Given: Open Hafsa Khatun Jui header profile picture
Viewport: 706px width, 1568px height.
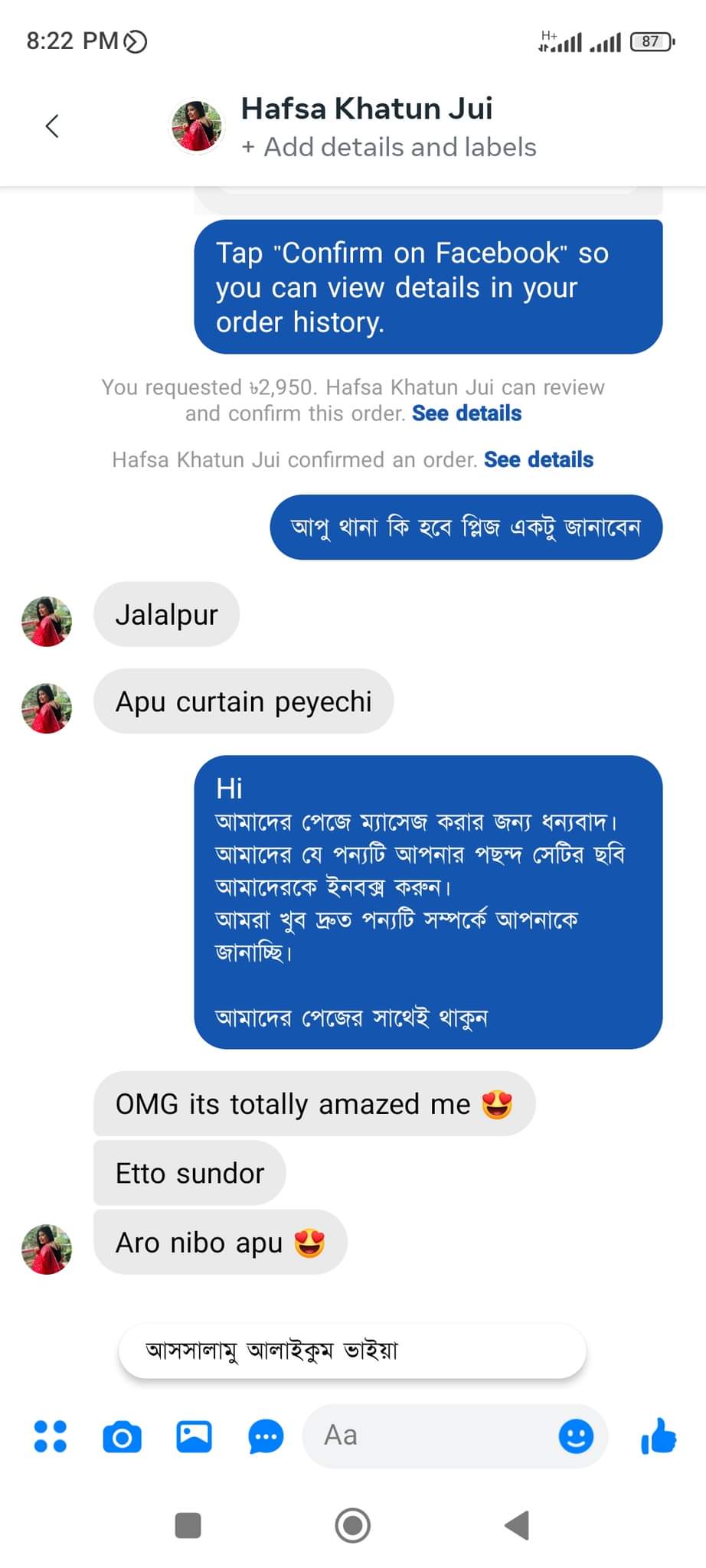Looking at the screenshot, I should click(197, 126).
